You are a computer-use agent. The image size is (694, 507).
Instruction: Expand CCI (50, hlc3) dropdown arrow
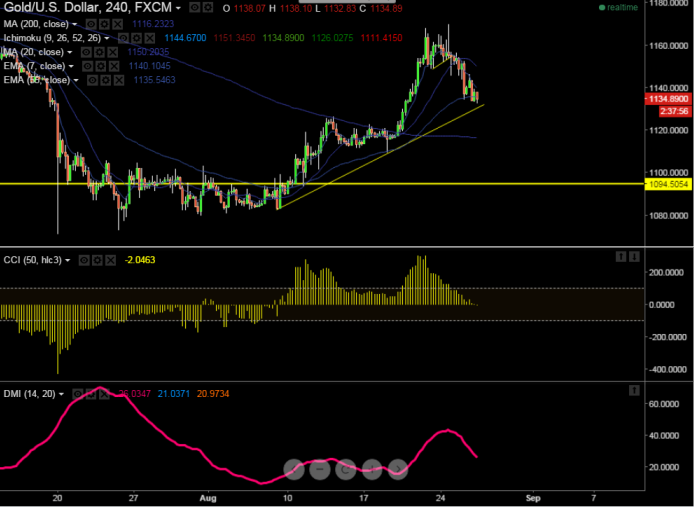[67, 260]
